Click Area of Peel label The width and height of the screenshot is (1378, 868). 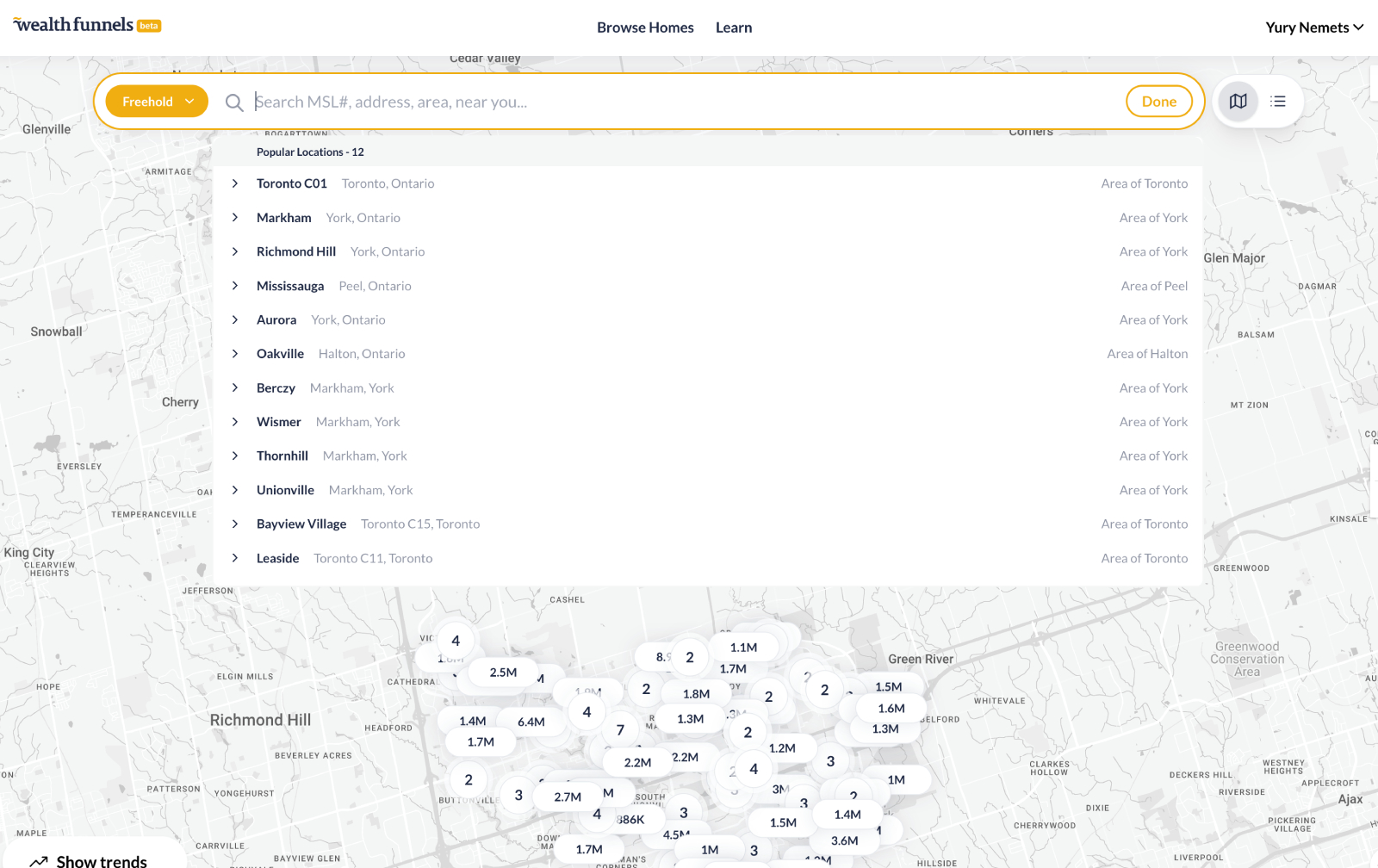(x=1154, y=286)
